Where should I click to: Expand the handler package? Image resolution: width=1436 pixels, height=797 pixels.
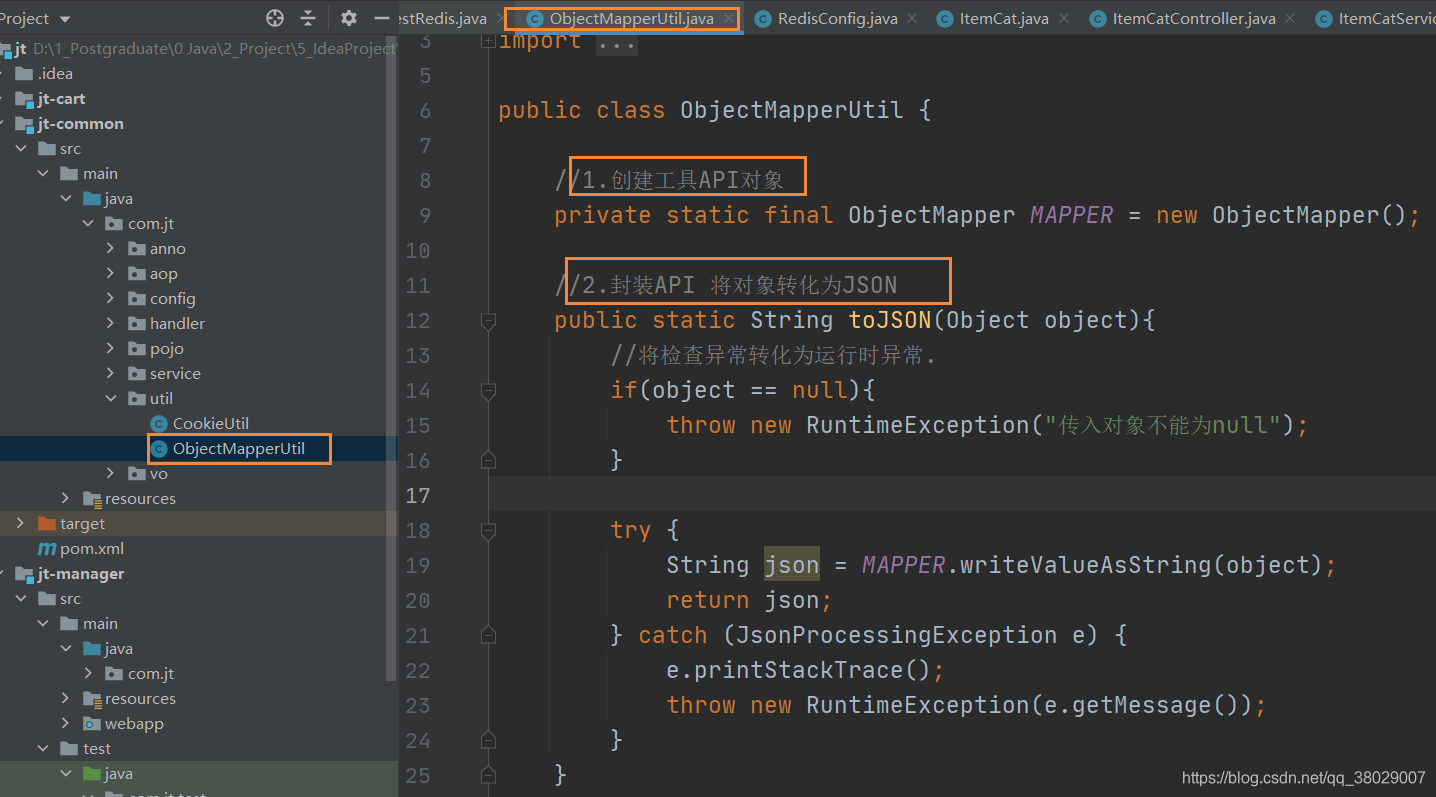(x=110, y=323)
